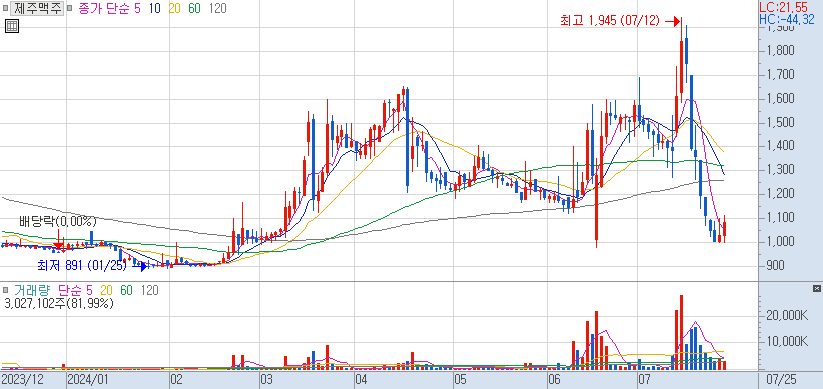Screen dimensions: 823x389
Task: Toggle the square marker before 제주맥주
Action: coord(6,9)
